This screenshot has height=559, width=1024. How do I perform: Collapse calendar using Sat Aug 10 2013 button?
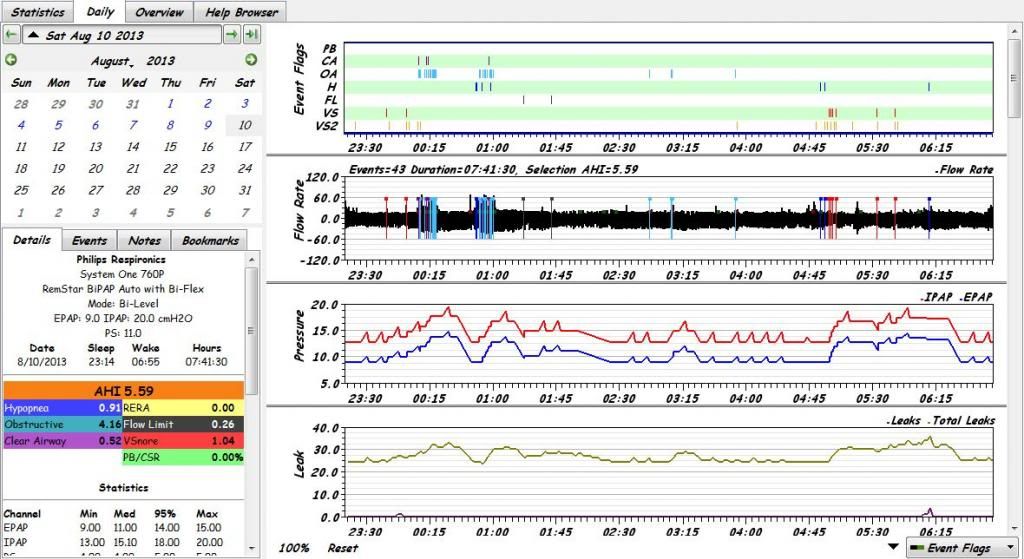pos(120,35)
